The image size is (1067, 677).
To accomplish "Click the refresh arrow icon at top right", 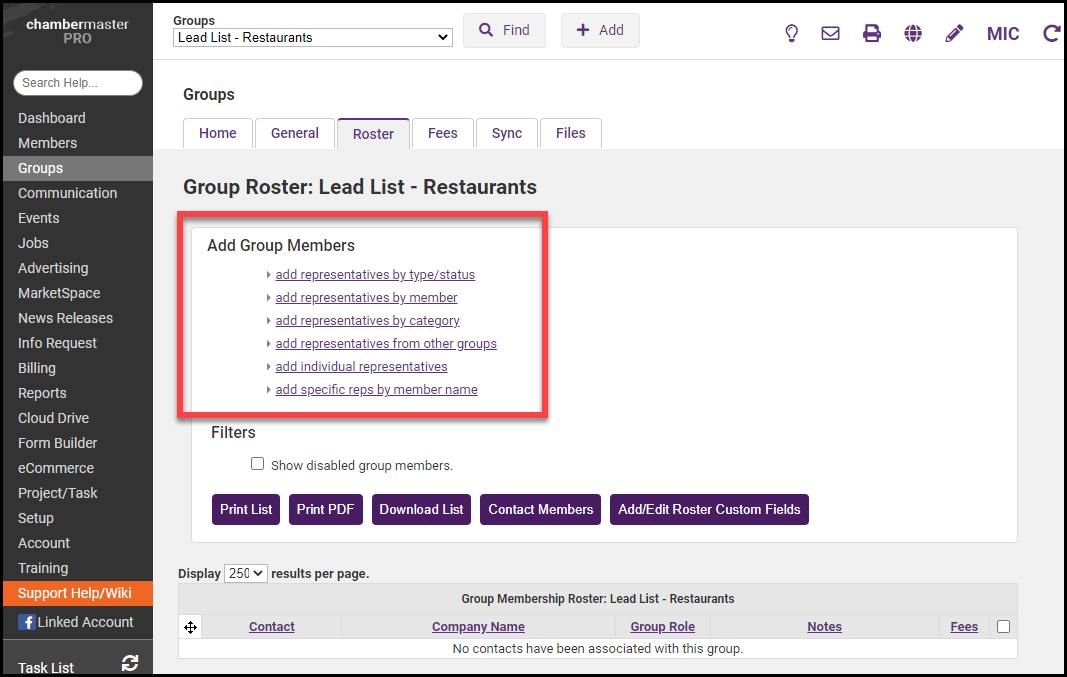I will 1051,33.
